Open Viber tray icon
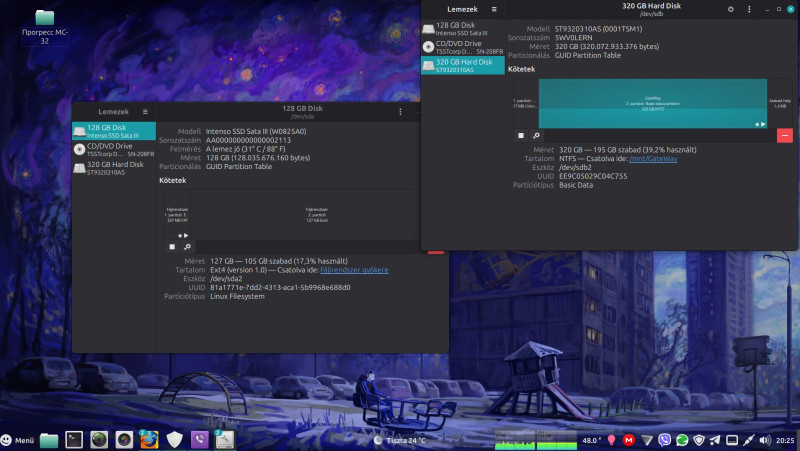Screen dimensions: 800x451 point(664,440)
